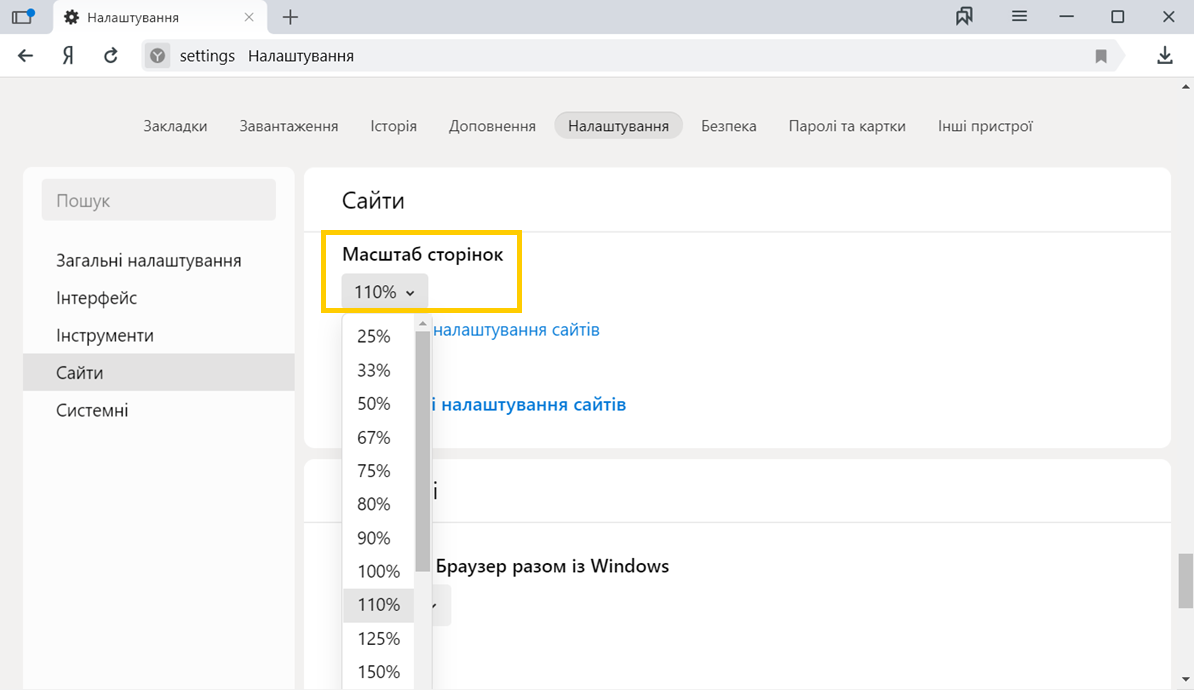Collapse the 110% page zoom dropdown
The image size is (1194, 690).
pos(385,292)
